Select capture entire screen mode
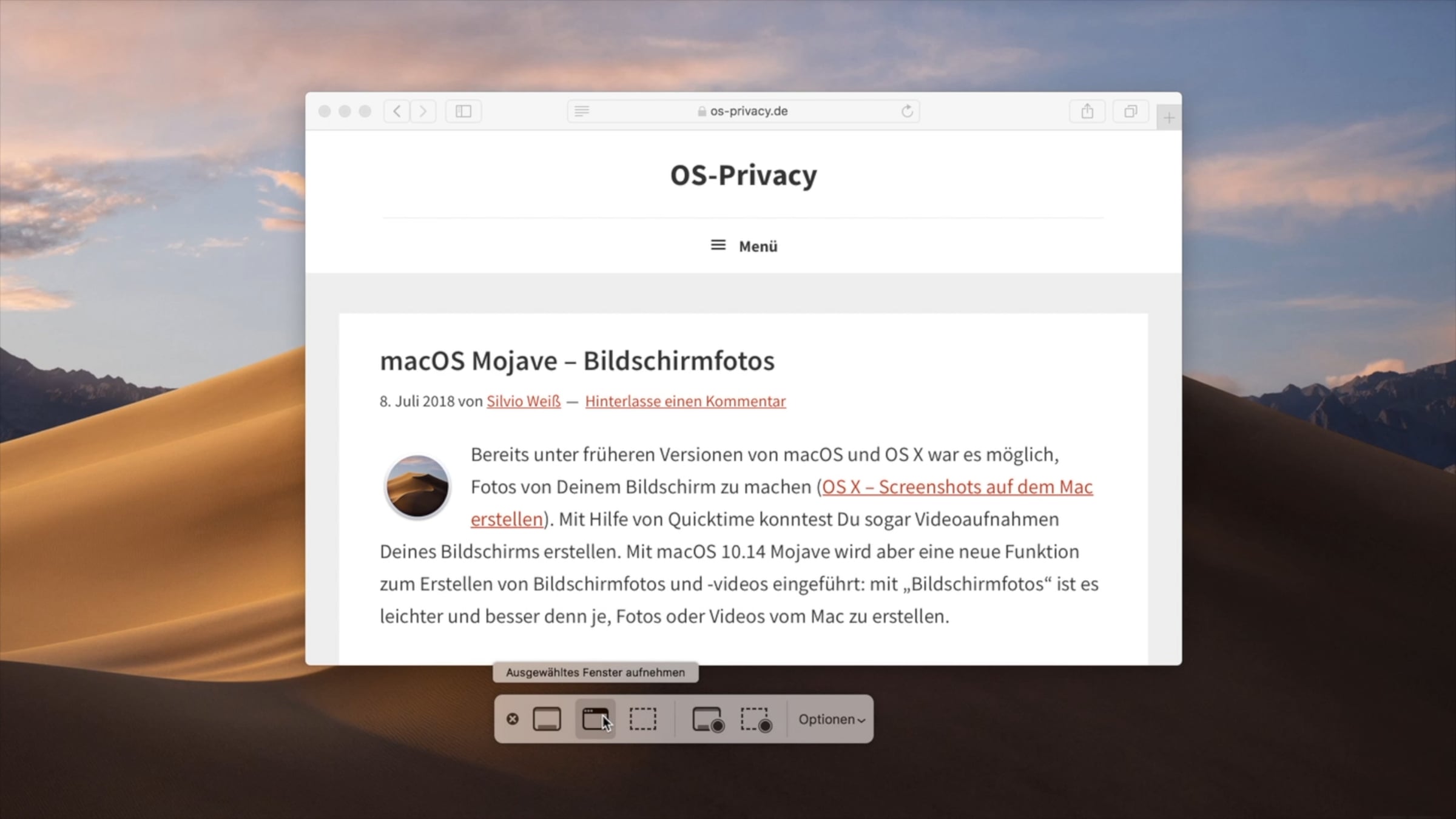The width and height of the screenshot is (1456, 819). point(547,719)
